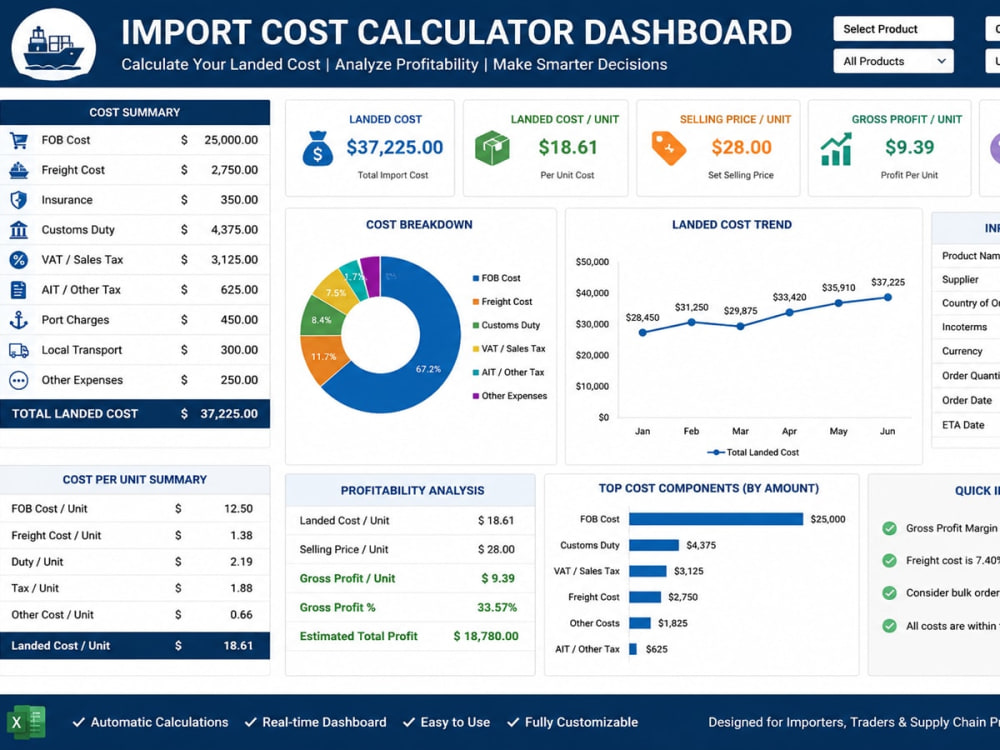Click the Gross Profit growth chart icon
The height and width of the screenshot is (750, 1000).
[x=836, y=149]
